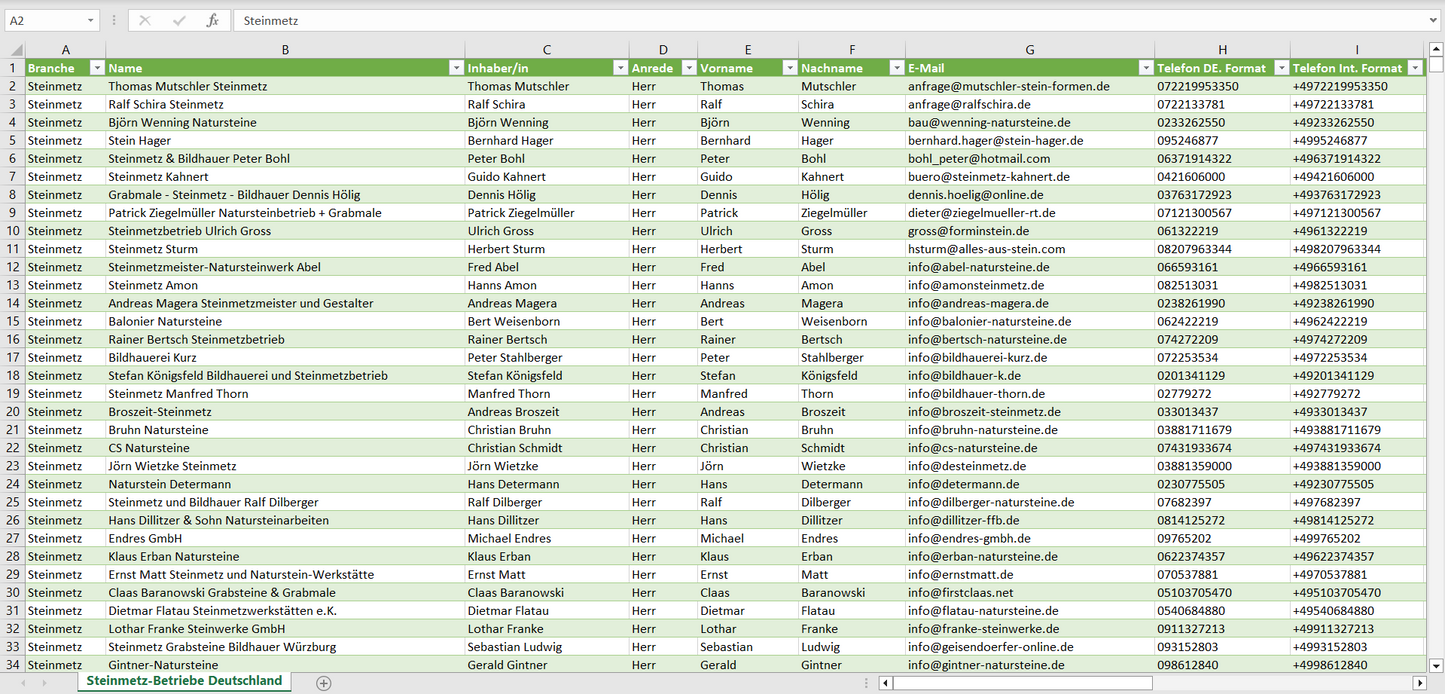Open the Name Box dropdown arrow

pyautogui.click(x=90, y=20)
